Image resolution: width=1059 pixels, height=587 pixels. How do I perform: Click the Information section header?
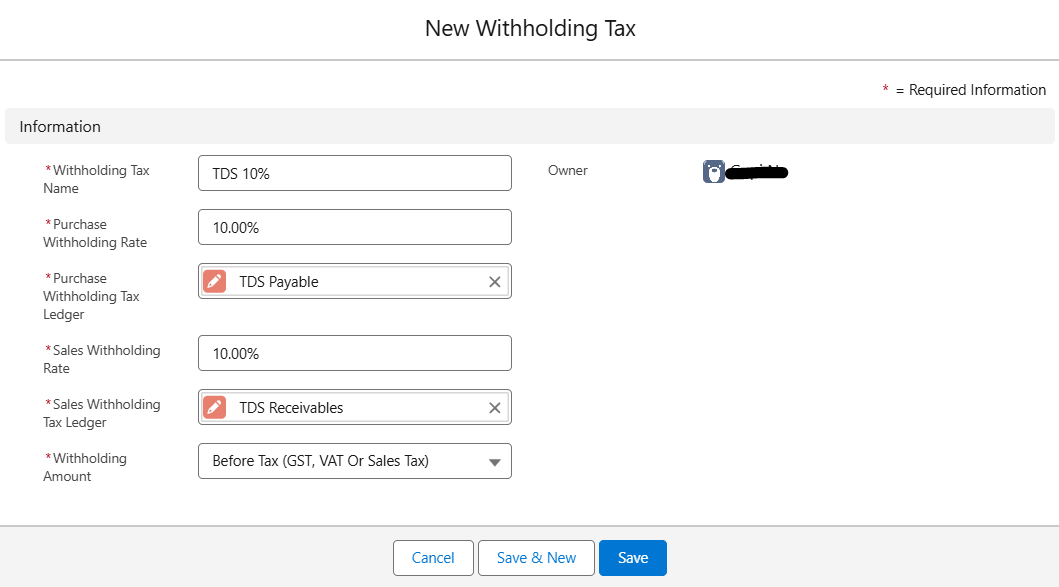60,127
